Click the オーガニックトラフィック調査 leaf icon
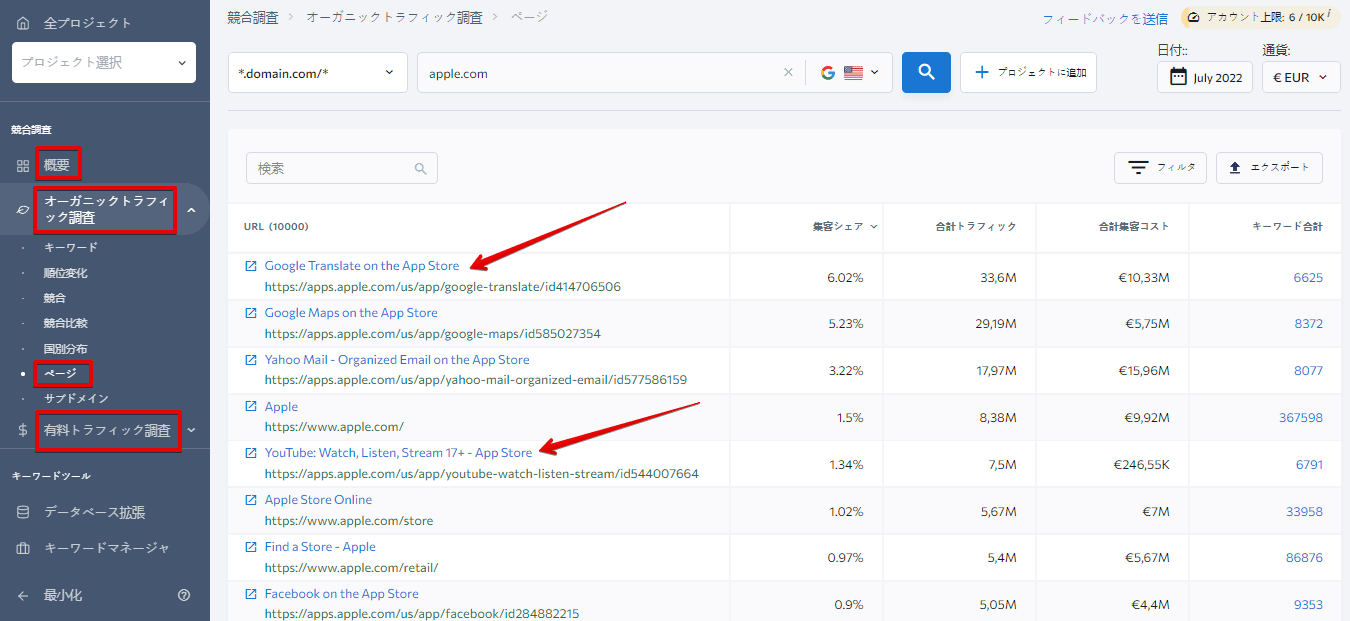The image size is (1350, 621). point(23,210)
